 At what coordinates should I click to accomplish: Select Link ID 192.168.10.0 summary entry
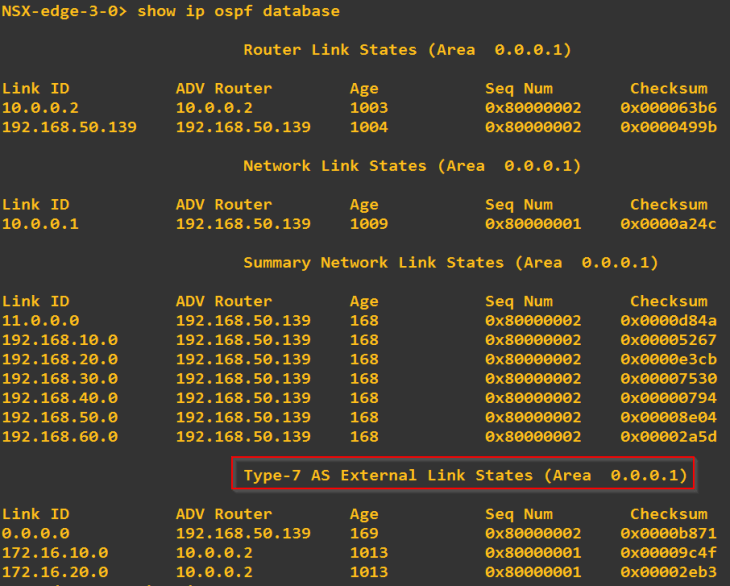[59, 340]
